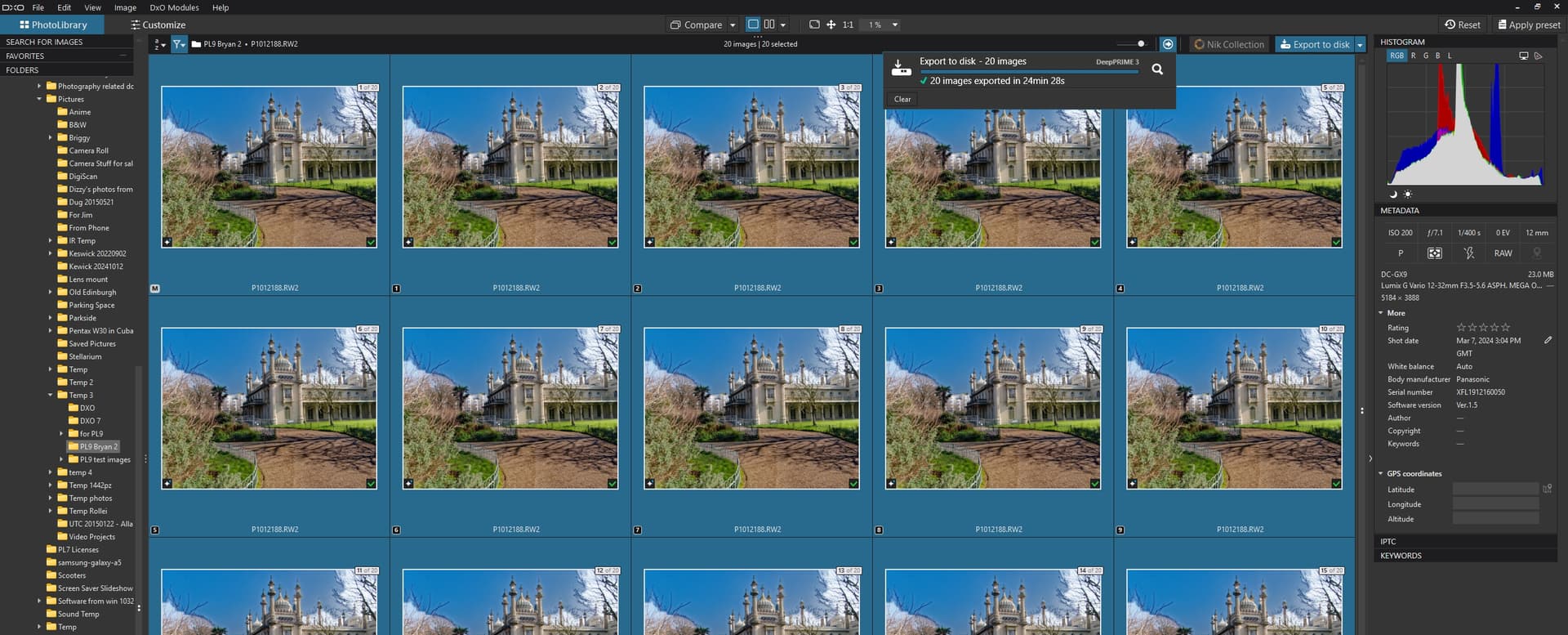The image size is (1568, 635).
Task: Open the sort order a-z menu
Action: tap(159, 44)
